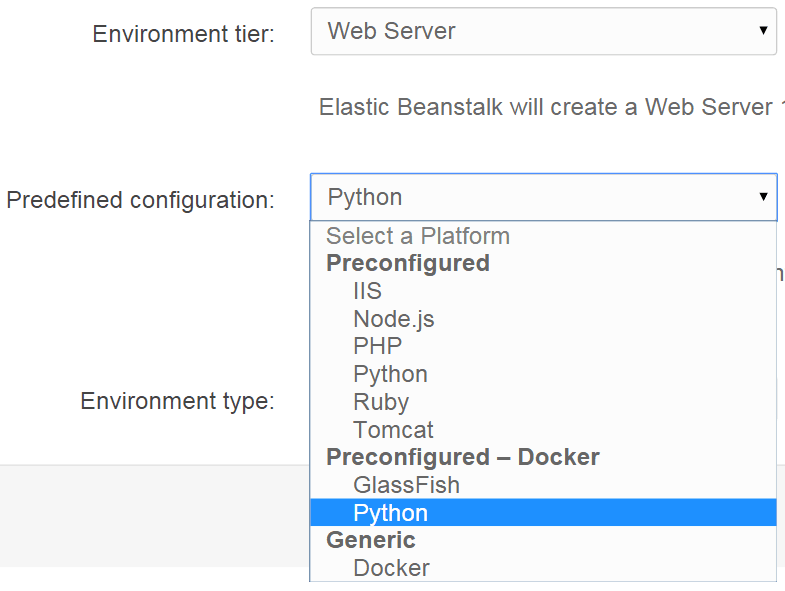Pick Ruby from the platform list
This screenshot has width=785, height=591.
[380, 402]
